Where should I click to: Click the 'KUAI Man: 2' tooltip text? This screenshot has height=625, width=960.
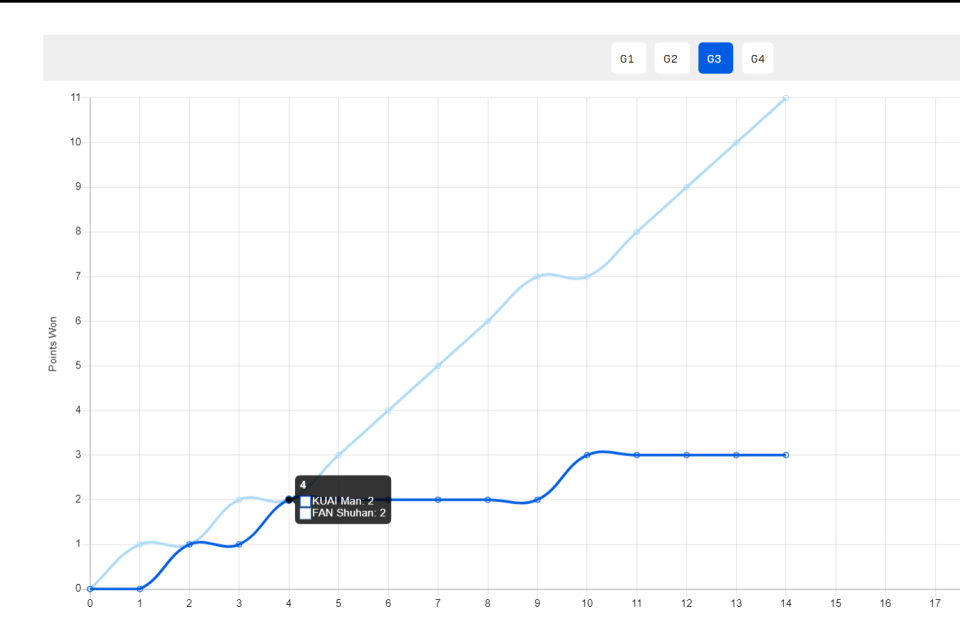point(343,501)
